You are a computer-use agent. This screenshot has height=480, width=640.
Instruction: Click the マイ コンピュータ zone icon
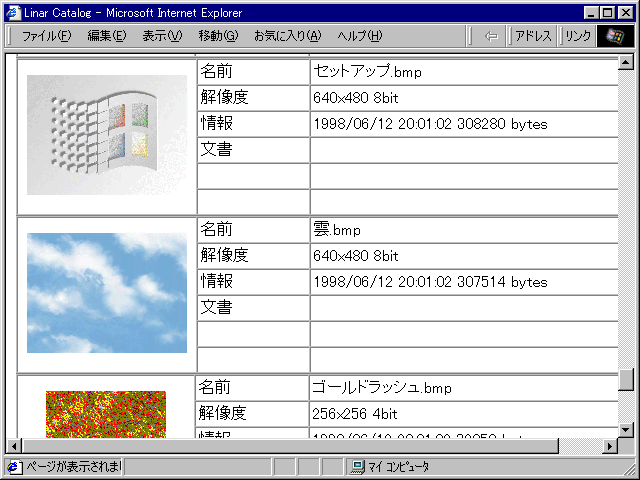pos(358,467)
